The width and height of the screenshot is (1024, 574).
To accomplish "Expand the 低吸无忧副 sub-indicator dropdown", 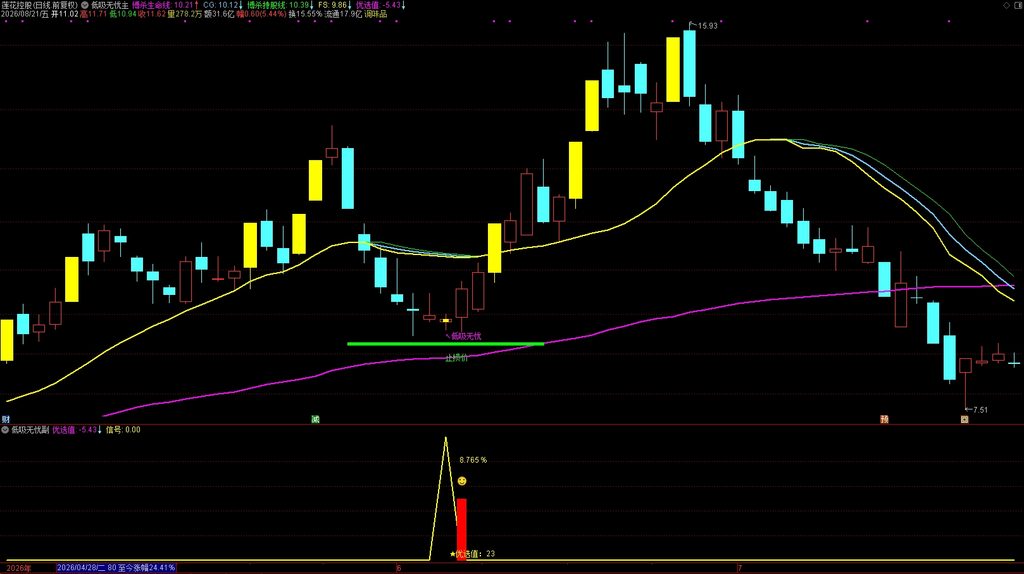I will (5, 430).
